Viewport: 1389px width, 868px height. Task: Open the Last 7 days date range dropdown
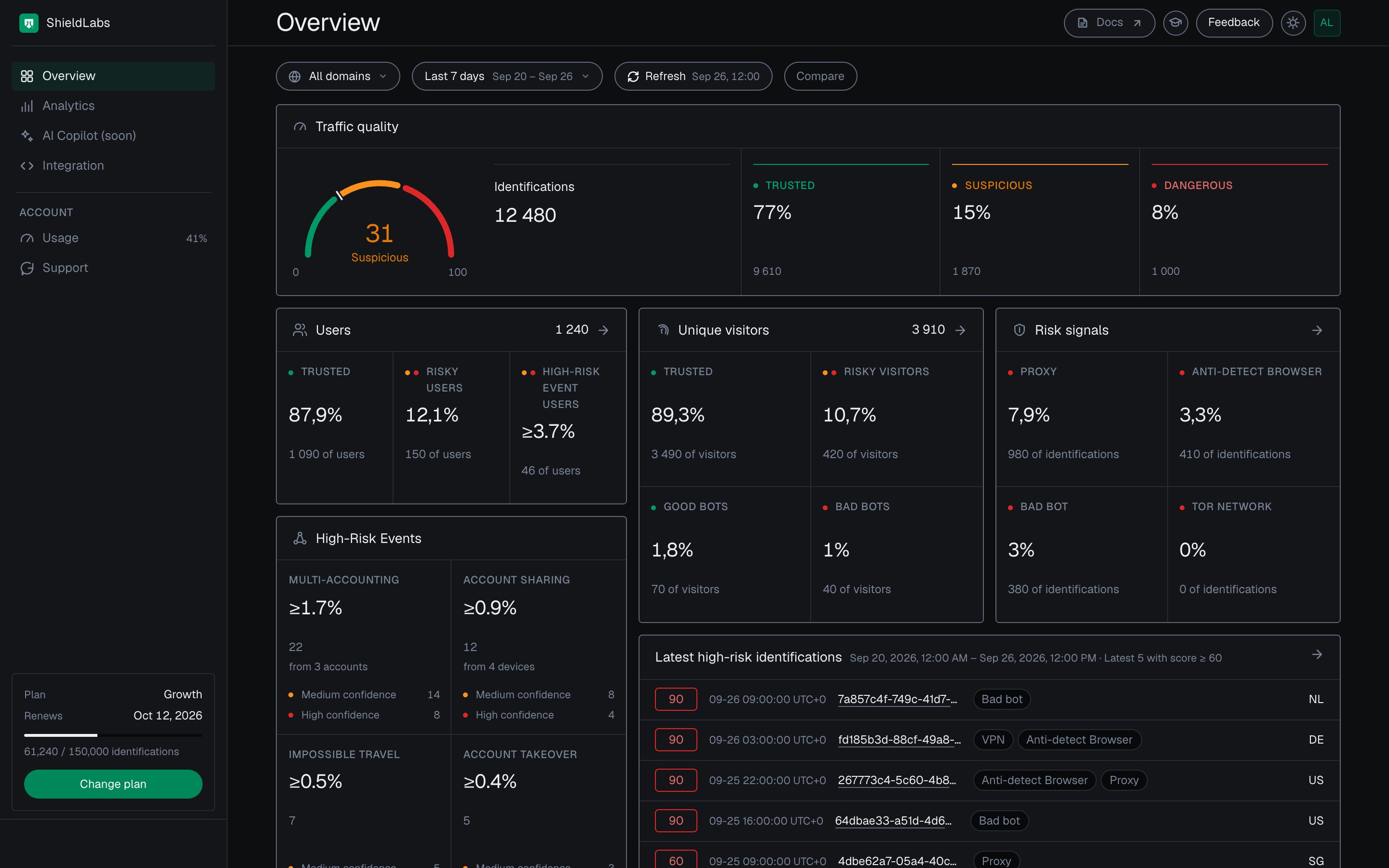(507, 76)
